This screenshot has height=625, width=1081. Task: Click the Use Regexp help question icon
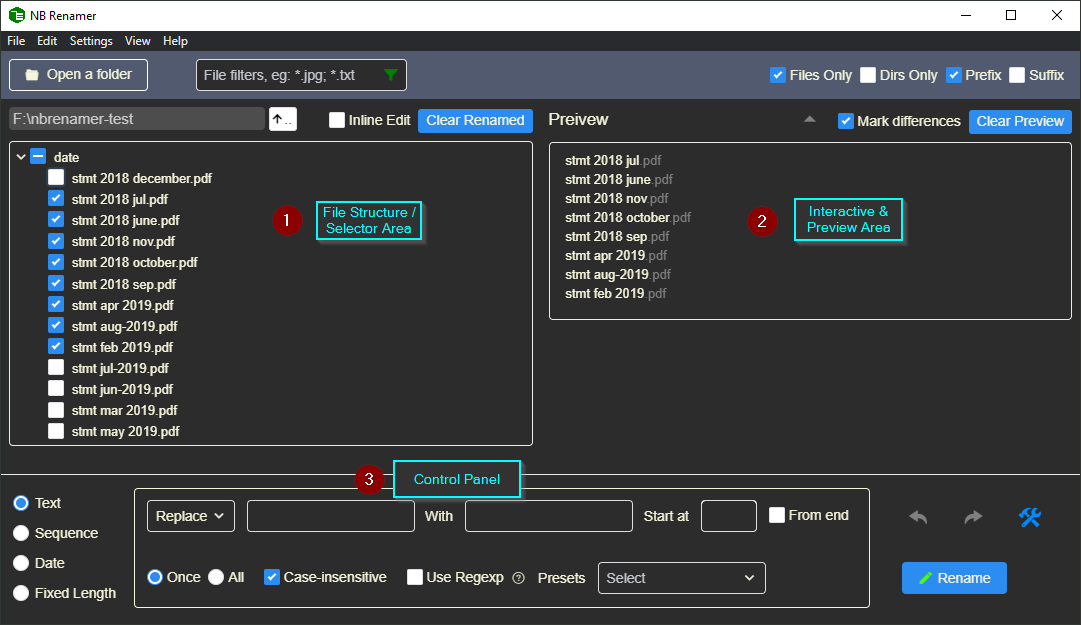(x=518, y=578)
